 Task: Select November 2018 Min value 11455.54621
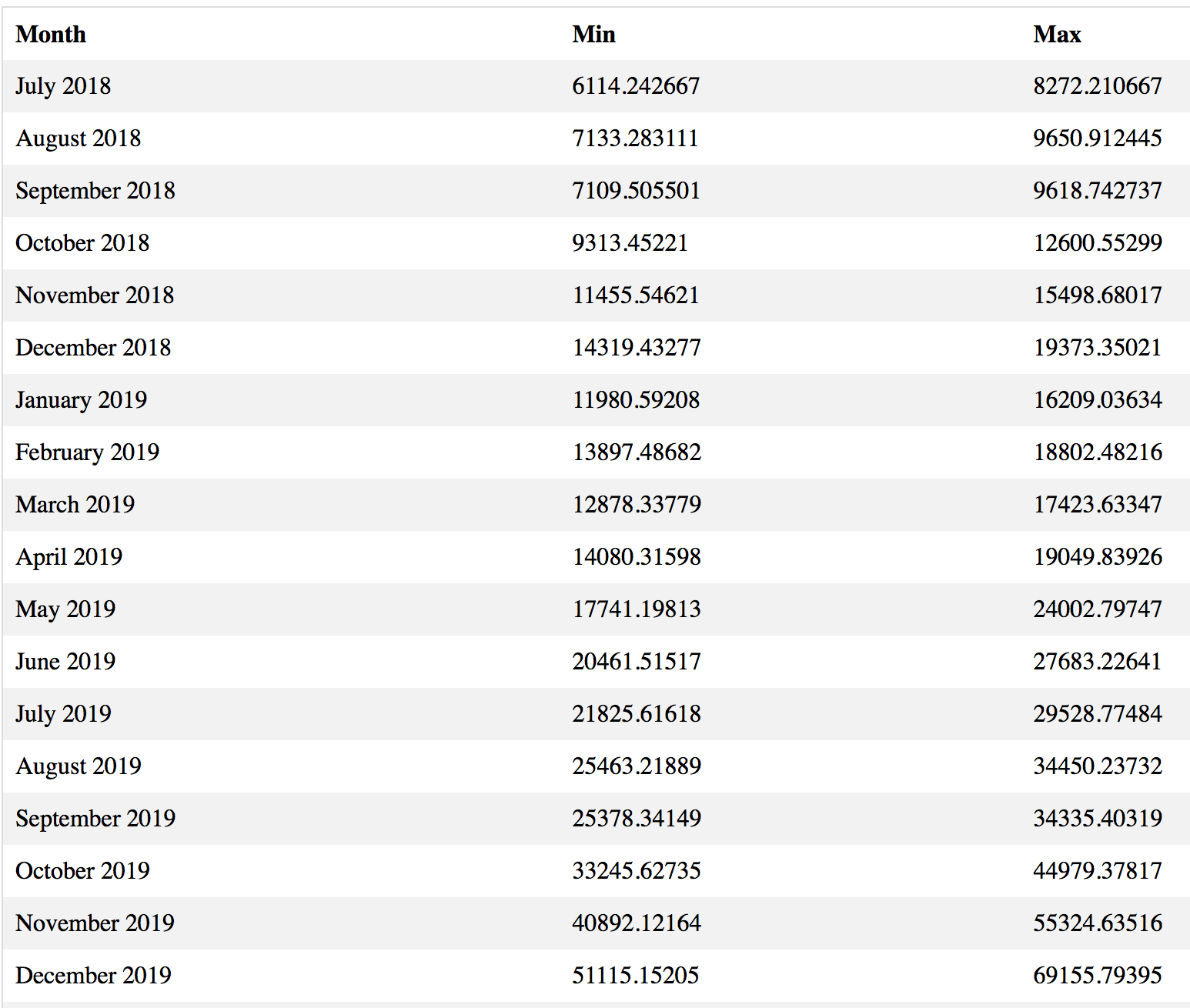(x=636, y=295)
